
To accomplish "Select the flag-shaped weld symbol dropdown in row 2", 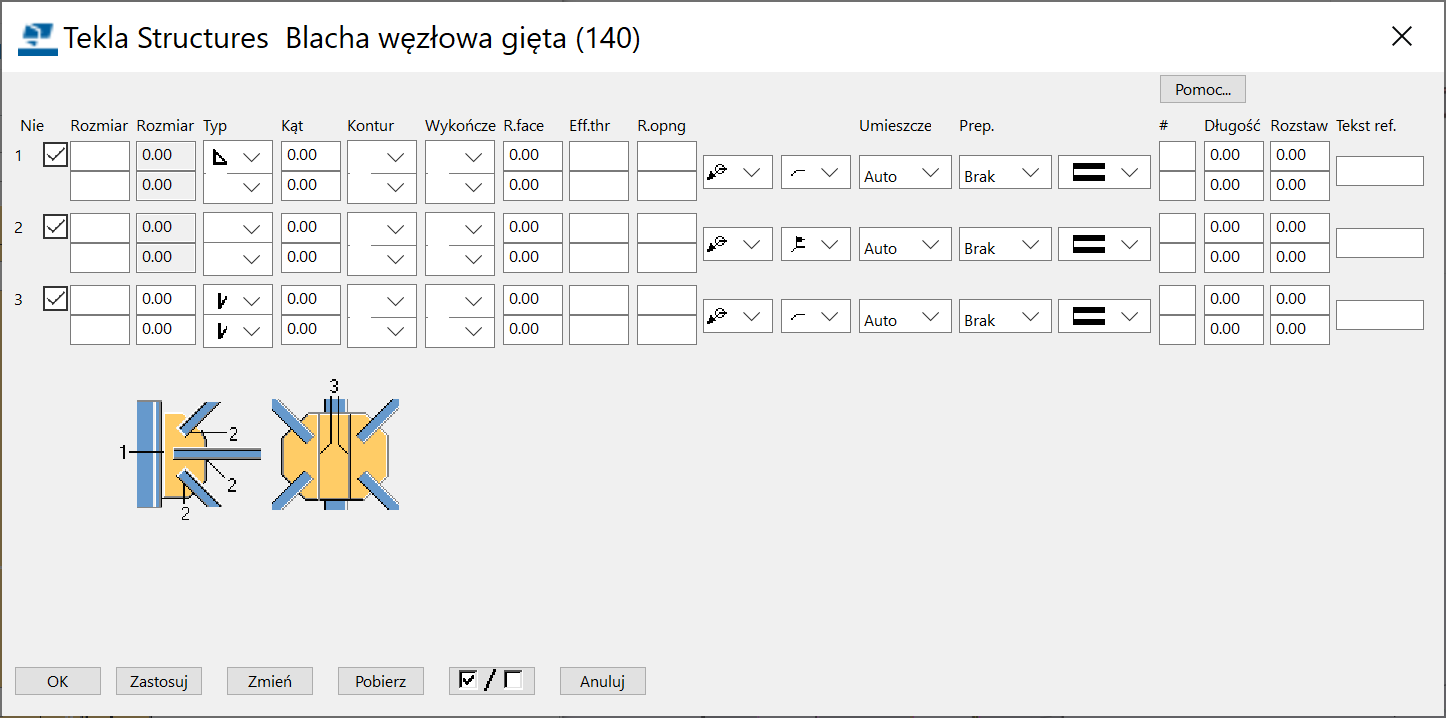I will click(815, 243).
